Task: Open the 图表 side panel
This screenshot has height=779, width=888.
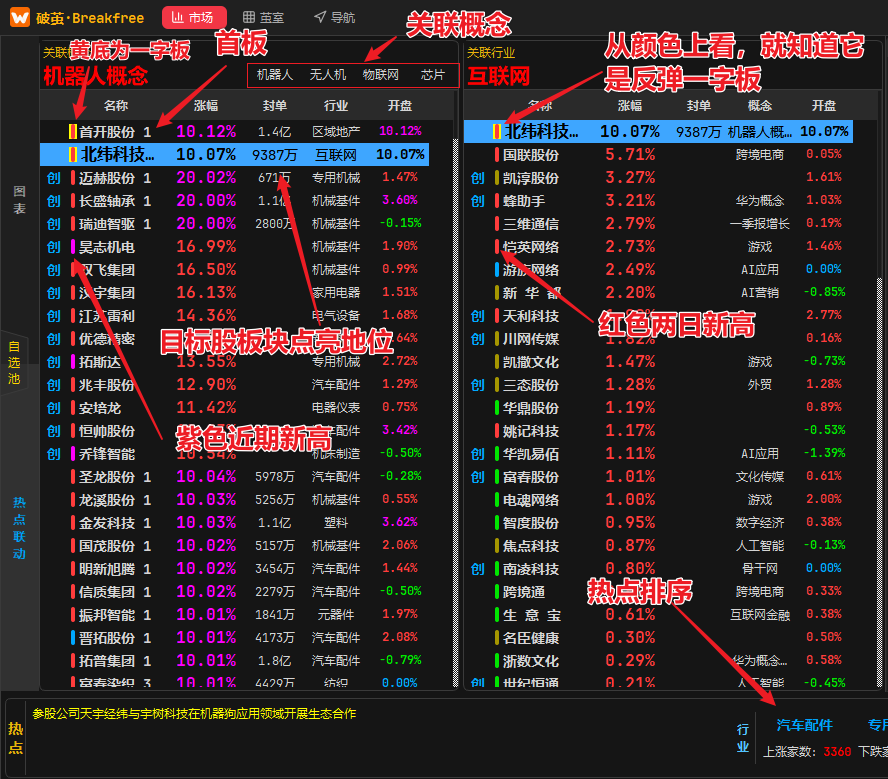Action: click(x=19, y=200)
